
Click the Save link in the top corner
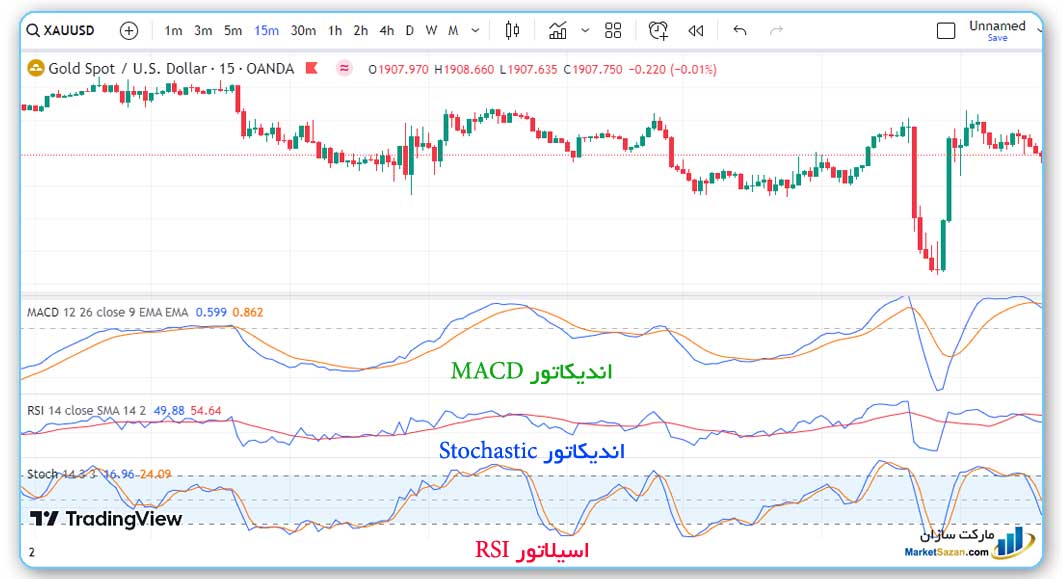tap(997, 38)
